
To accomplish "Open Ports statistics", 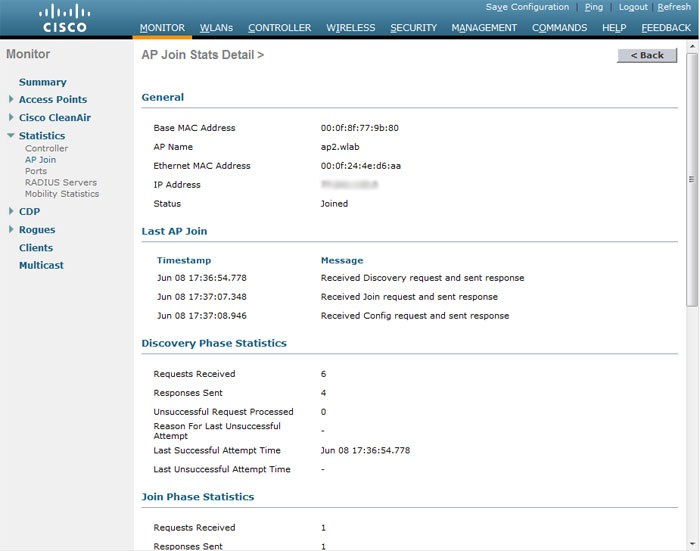I will pyautogui.click(x=36, y=171).
